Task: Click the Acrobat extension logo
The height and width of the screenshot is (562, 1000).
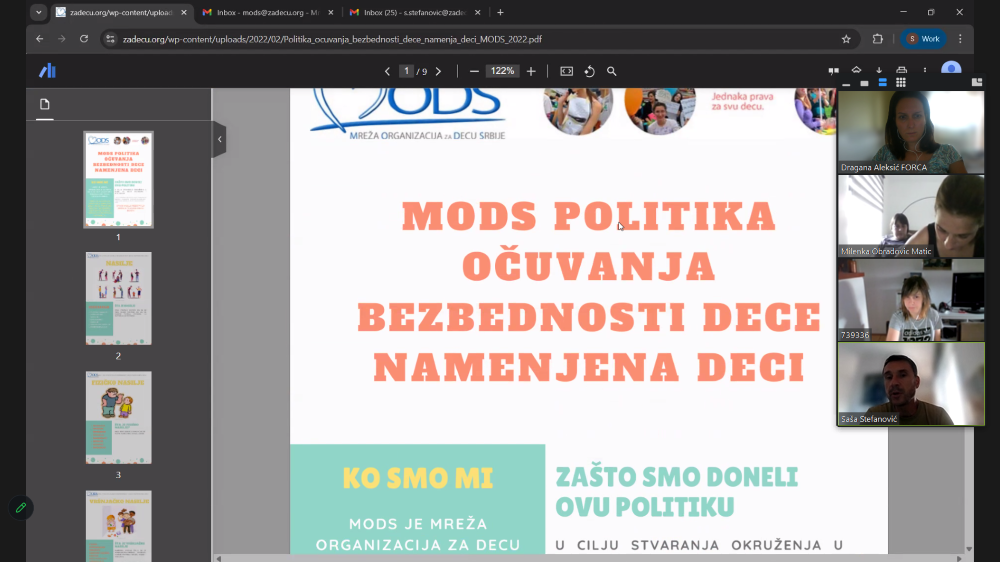Action: 47,71
